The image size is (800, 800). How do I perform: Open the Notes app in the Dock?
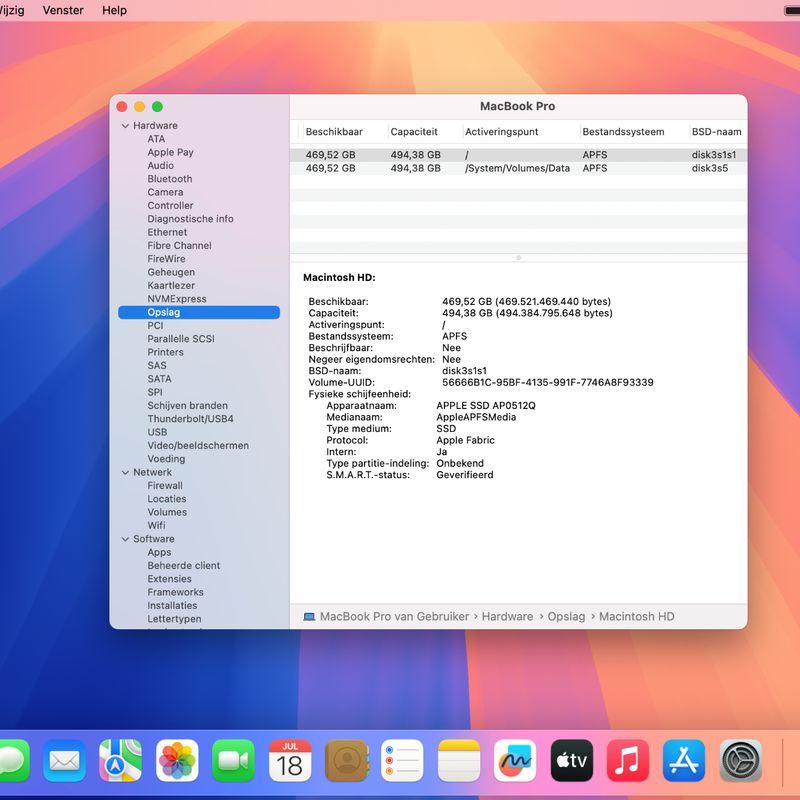pos(459,760)
